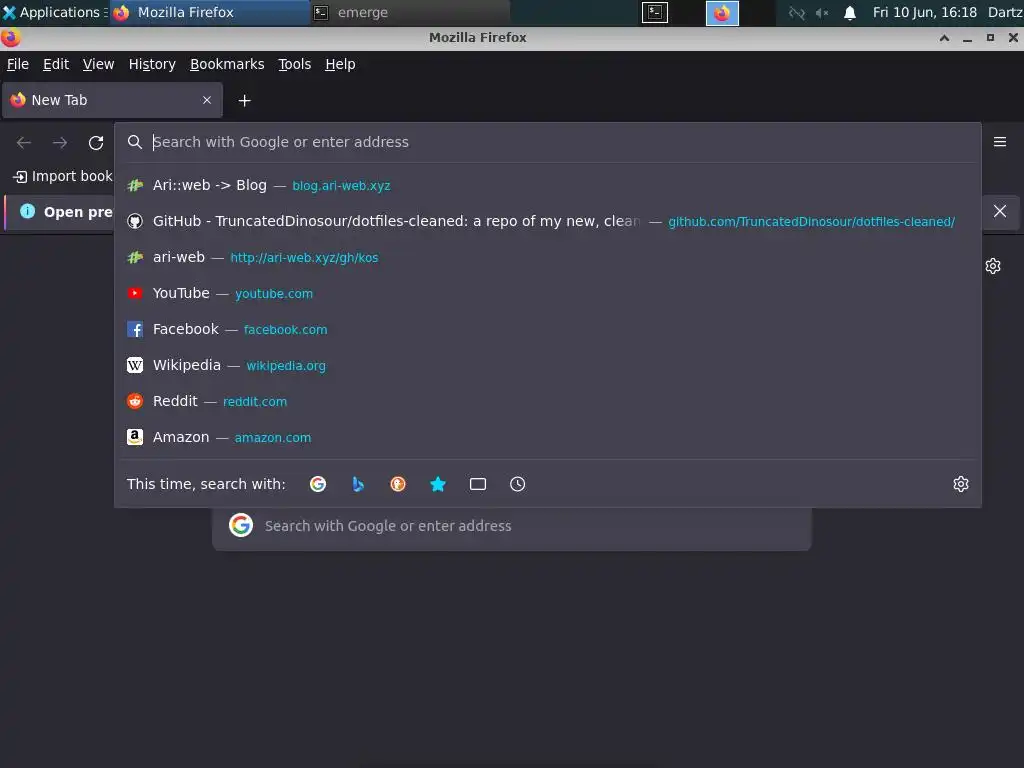The height and width of the screenshot is (768, 1024).
Task: Open search settings gear in dropdown
Action: [961, 484]
